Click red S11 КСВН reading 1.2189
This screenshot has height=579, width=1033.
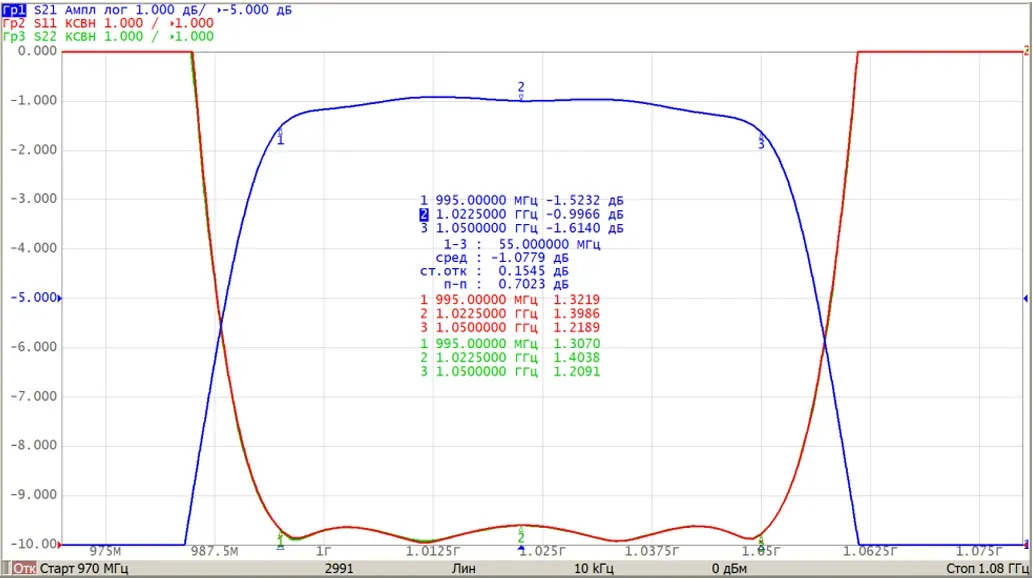[x=576, y=327]
